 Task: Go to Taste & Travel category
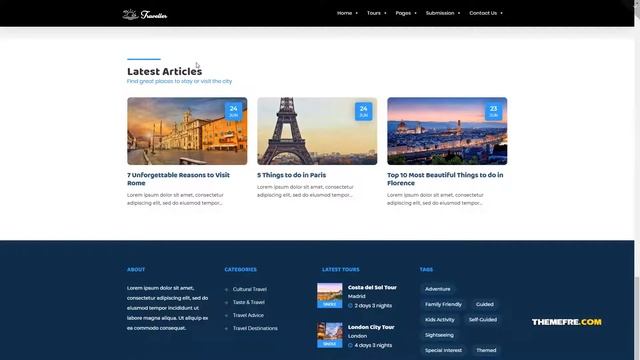(249, 302)
